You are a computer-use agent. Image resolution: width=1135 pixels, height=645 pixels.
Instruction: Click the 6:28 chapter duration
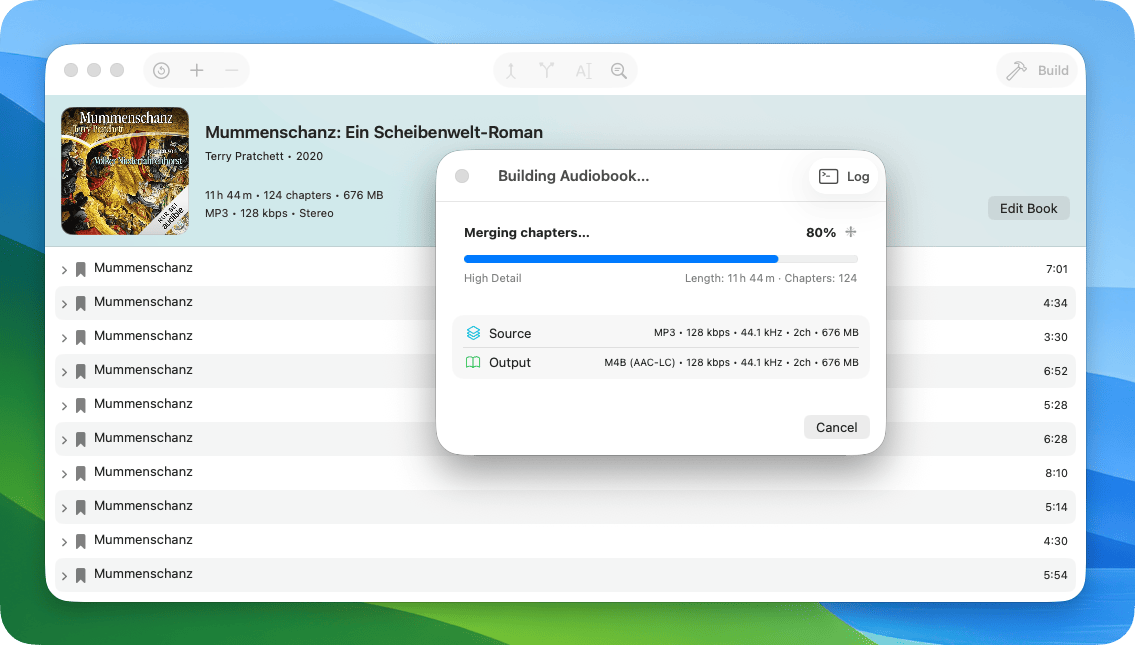tap(1055, 439)
